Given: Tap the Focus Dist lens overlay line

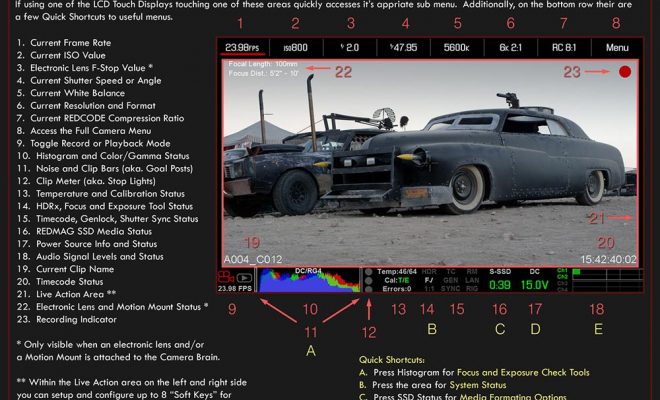Looking at the screenshot, I should coord(264,73).
